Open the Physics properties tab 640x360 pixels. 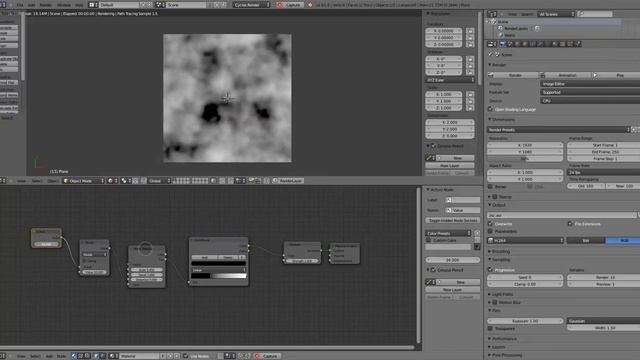pos(578,44)
